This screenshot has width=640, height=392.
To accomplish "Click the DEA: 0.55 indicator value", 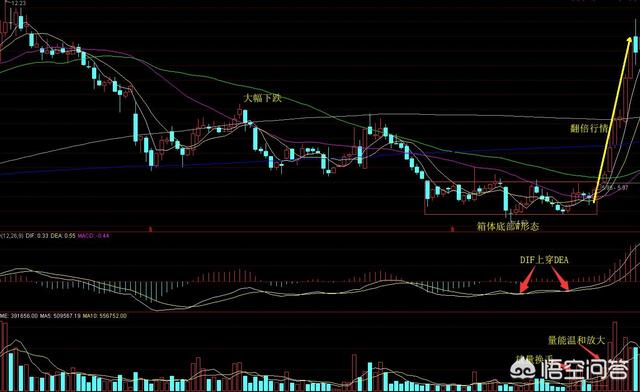I will pyautogui.click(x=63, y=236).
